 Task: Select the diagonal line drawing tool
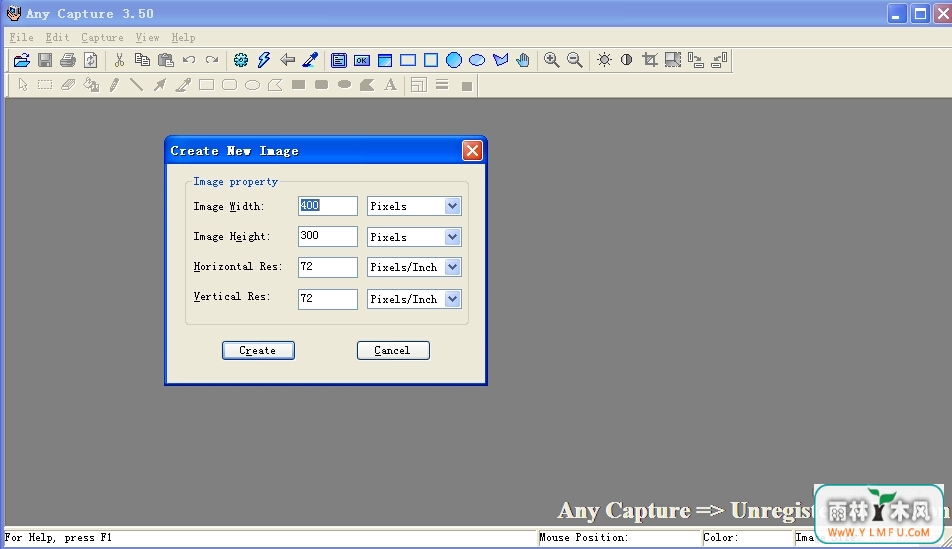pyautogui.click(x=137, y=85)
